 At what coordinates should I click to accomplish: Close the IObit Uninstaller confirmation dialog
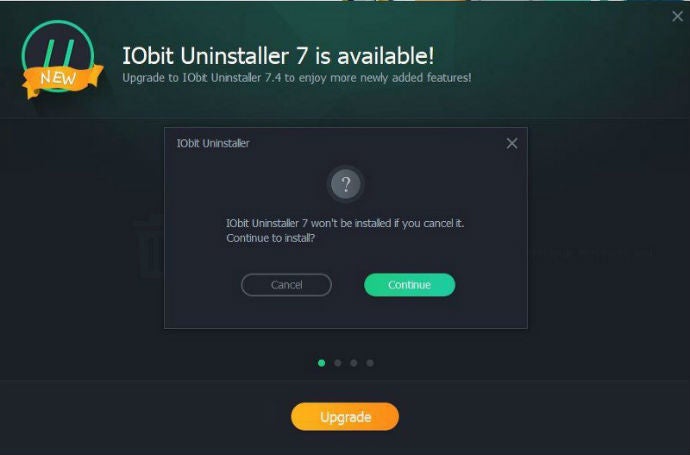[x=512, y=143]
